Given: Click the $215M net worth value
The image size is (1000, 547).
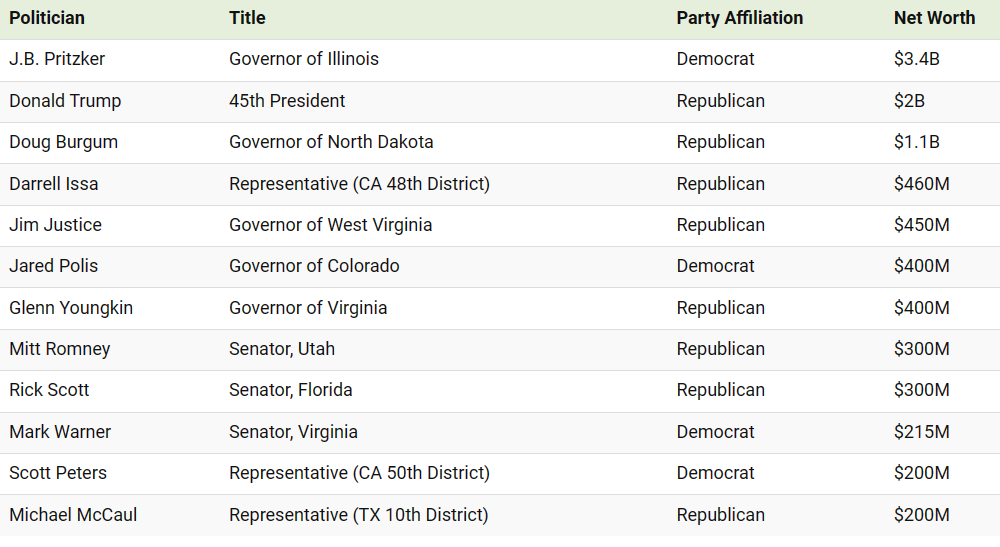Looking at the screenshot, I should [922, 432].
